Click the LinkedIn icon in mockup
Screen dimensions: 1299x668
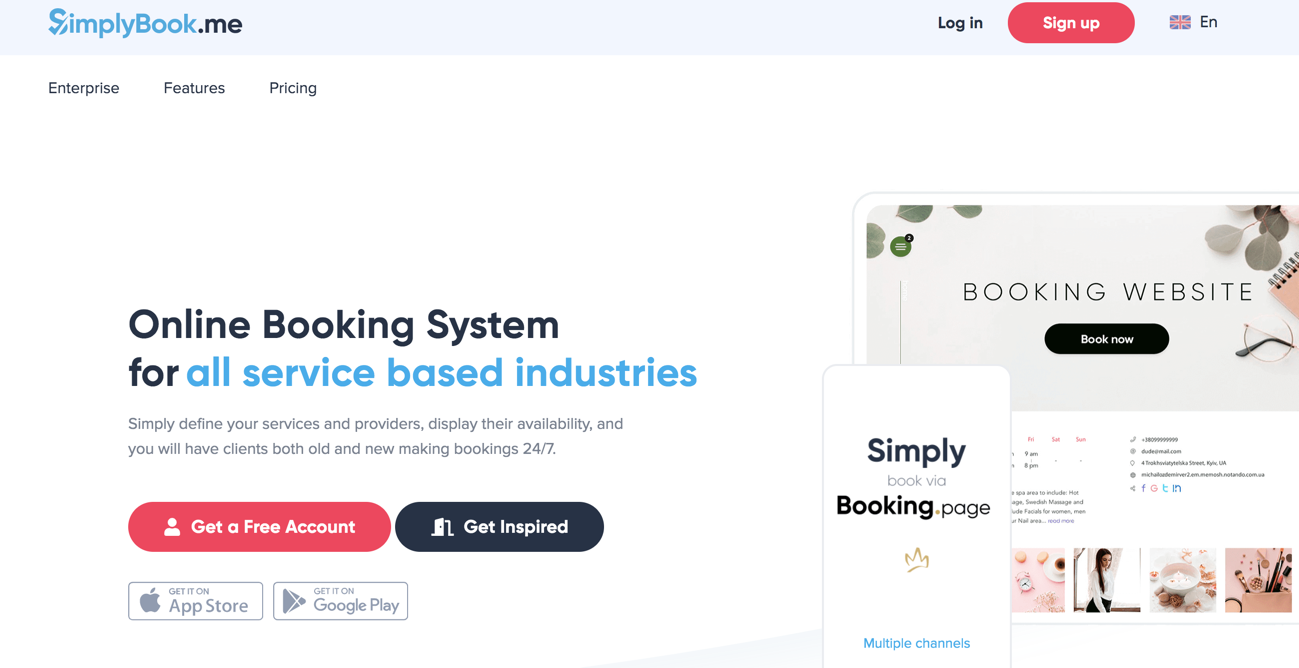point(1177,488)
